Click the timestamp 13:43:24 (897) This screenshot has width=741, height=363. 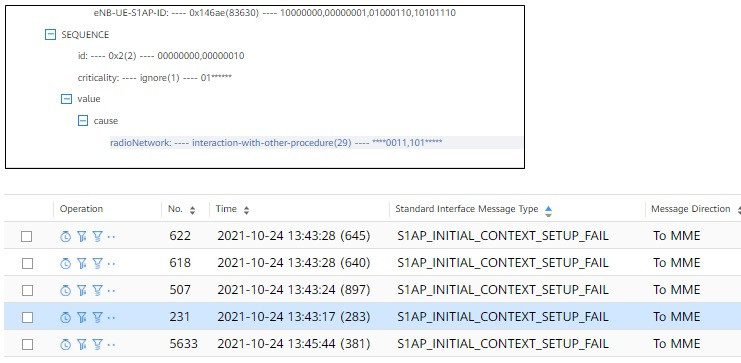pos(293,289)
